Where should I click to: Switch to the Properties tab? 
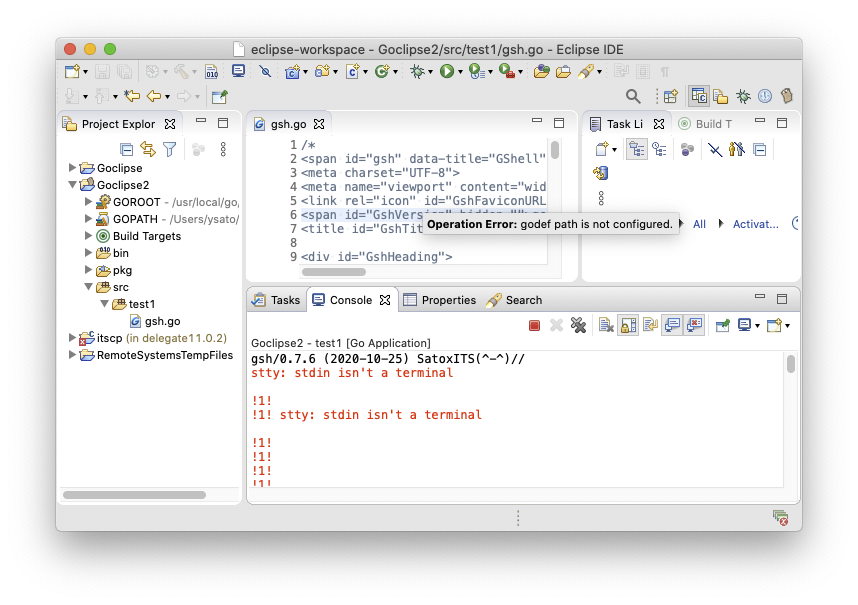coord(439,300)
